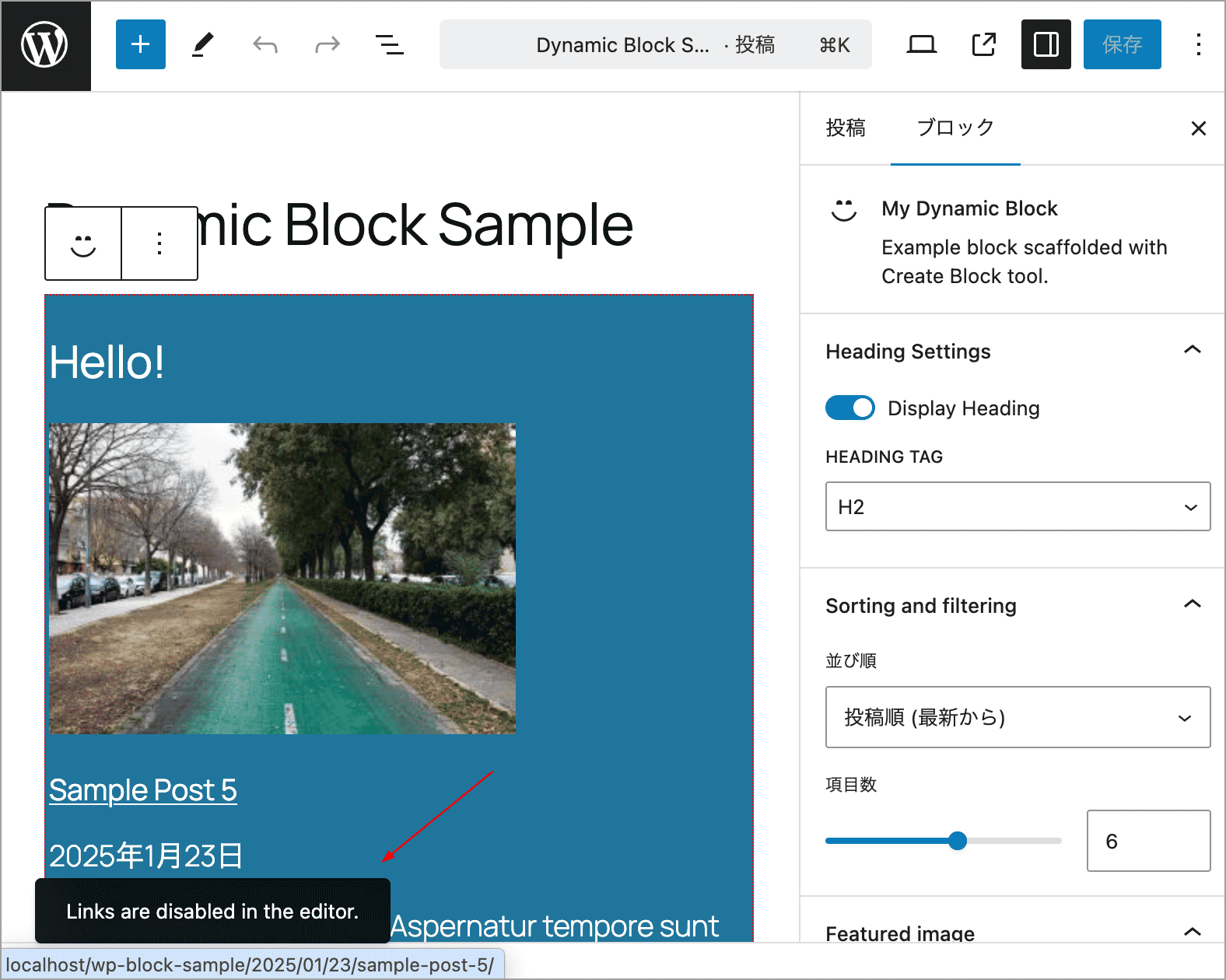Collapse the Heading Settings panel
The image size is (1226, 980).
1192,351
